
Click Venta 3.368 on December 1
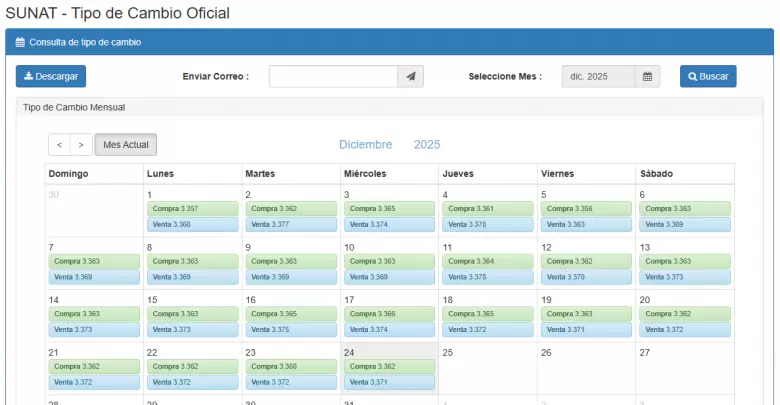coord(192,224)
